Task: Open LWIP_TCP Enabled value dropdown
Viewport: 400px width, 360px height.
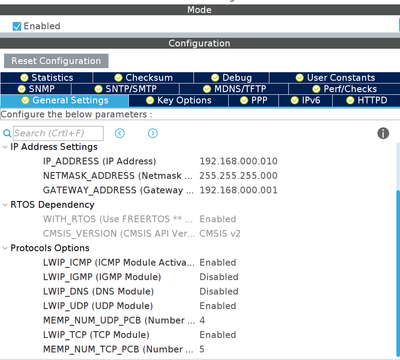Action: pyautogui.click(x=218, y=335)
